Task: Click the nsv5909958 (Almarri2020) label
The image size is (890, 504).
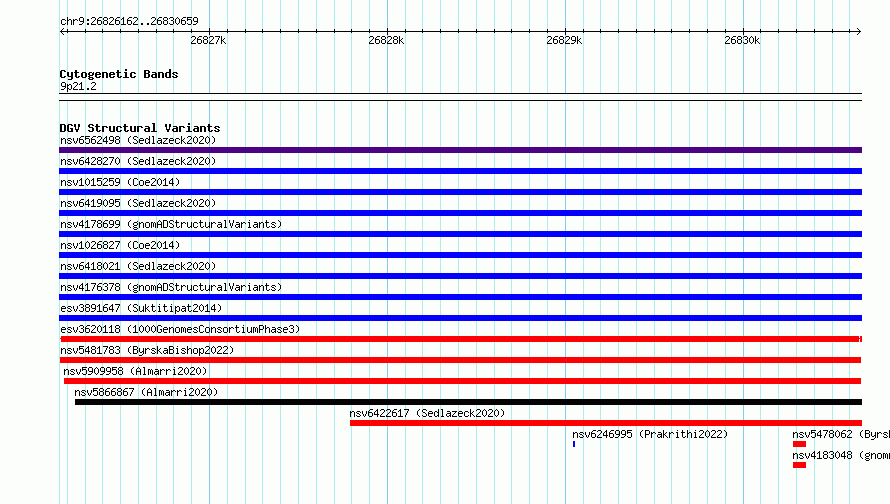Action: (x=135, y=371)
